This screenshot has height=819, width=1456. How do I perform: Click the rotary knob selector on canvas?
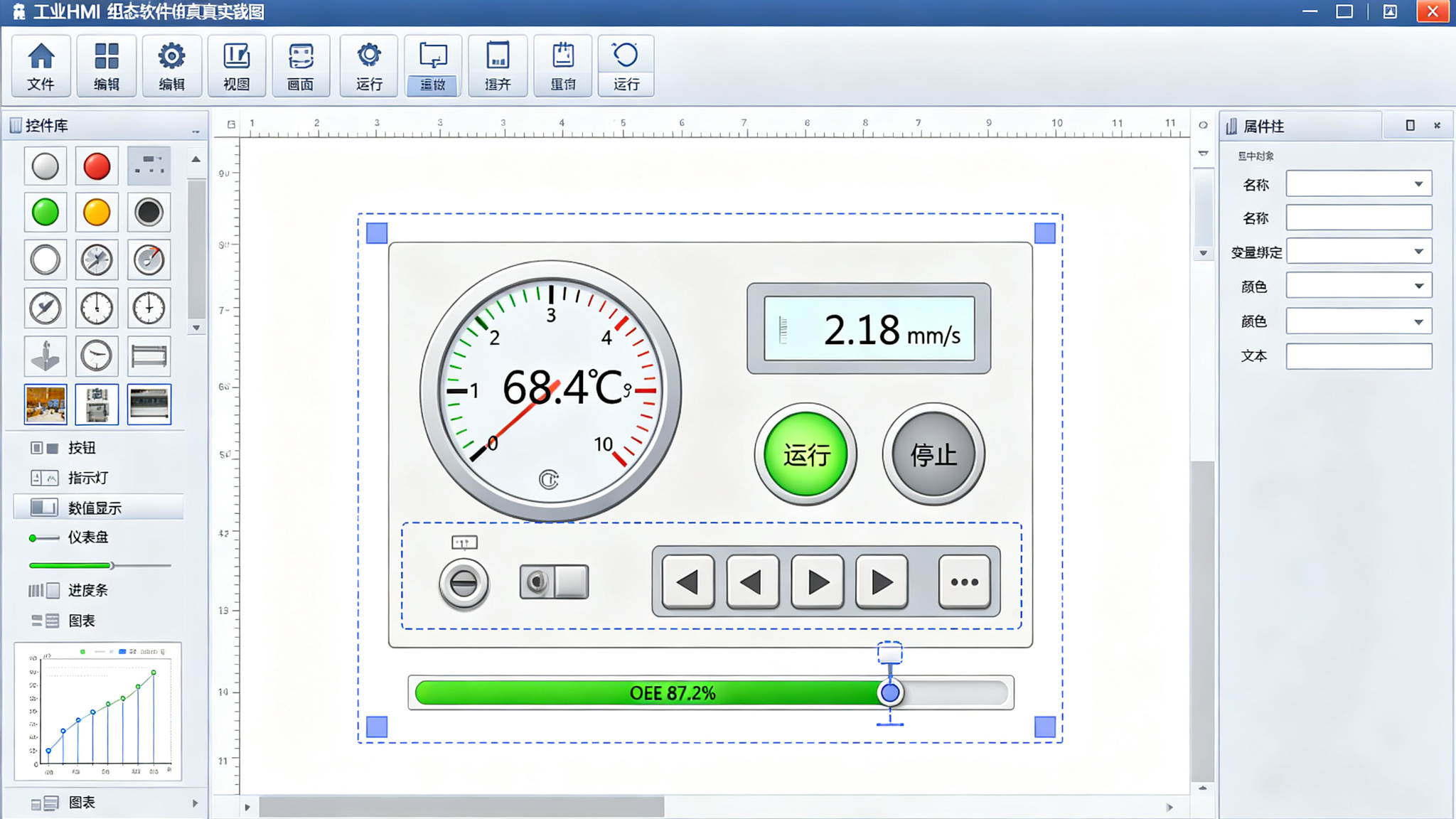tap(464, 584)
